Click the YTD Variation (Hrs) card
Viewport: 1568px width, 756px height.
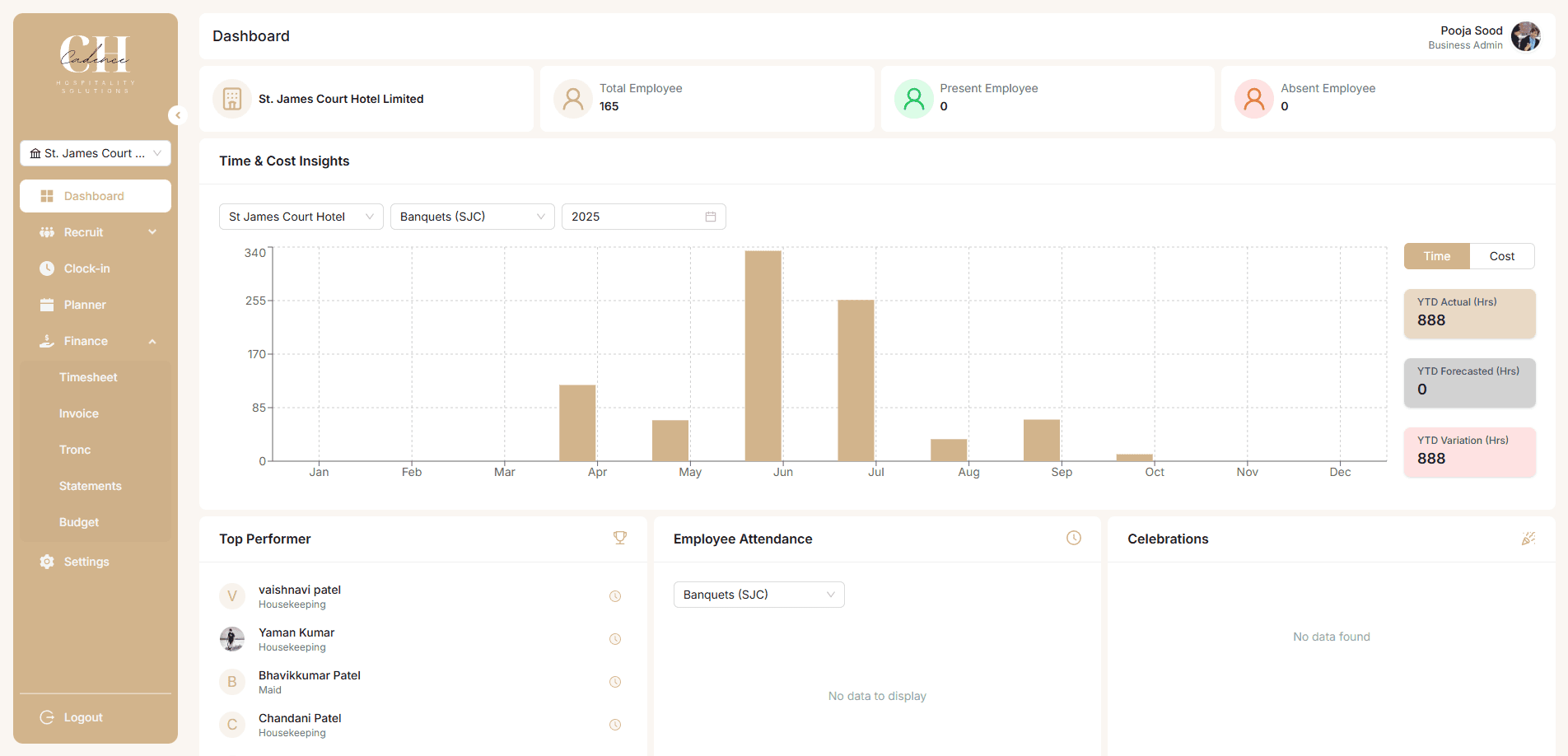pyautogui.click(x=1470, y=451)
